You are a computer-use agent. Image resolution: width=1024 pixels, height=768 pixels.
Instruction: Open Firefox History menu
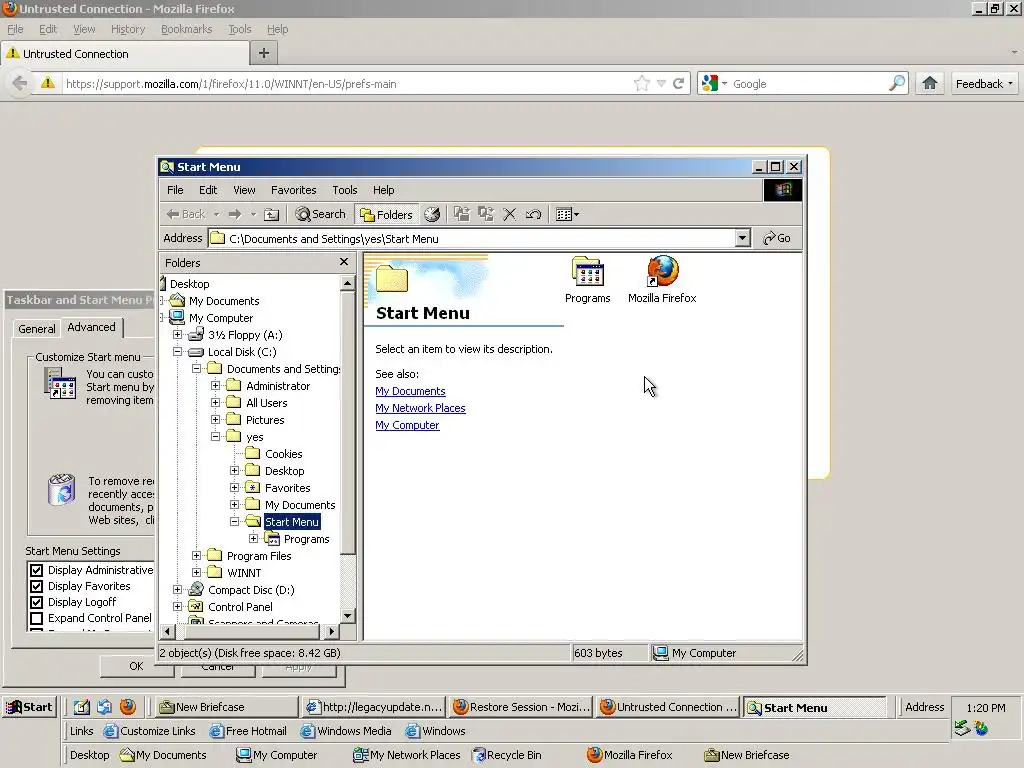128,29
